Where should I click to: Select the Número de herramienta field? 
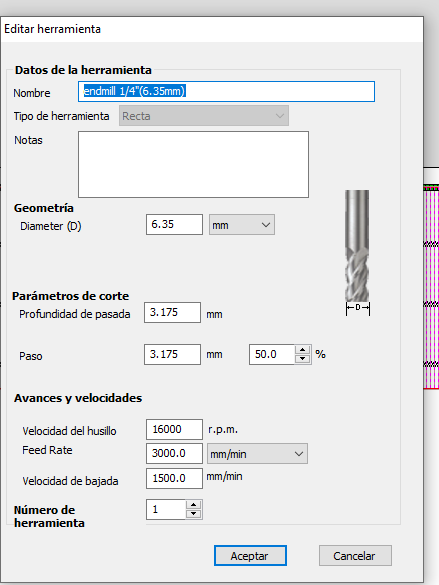click(x=166, y=509)
